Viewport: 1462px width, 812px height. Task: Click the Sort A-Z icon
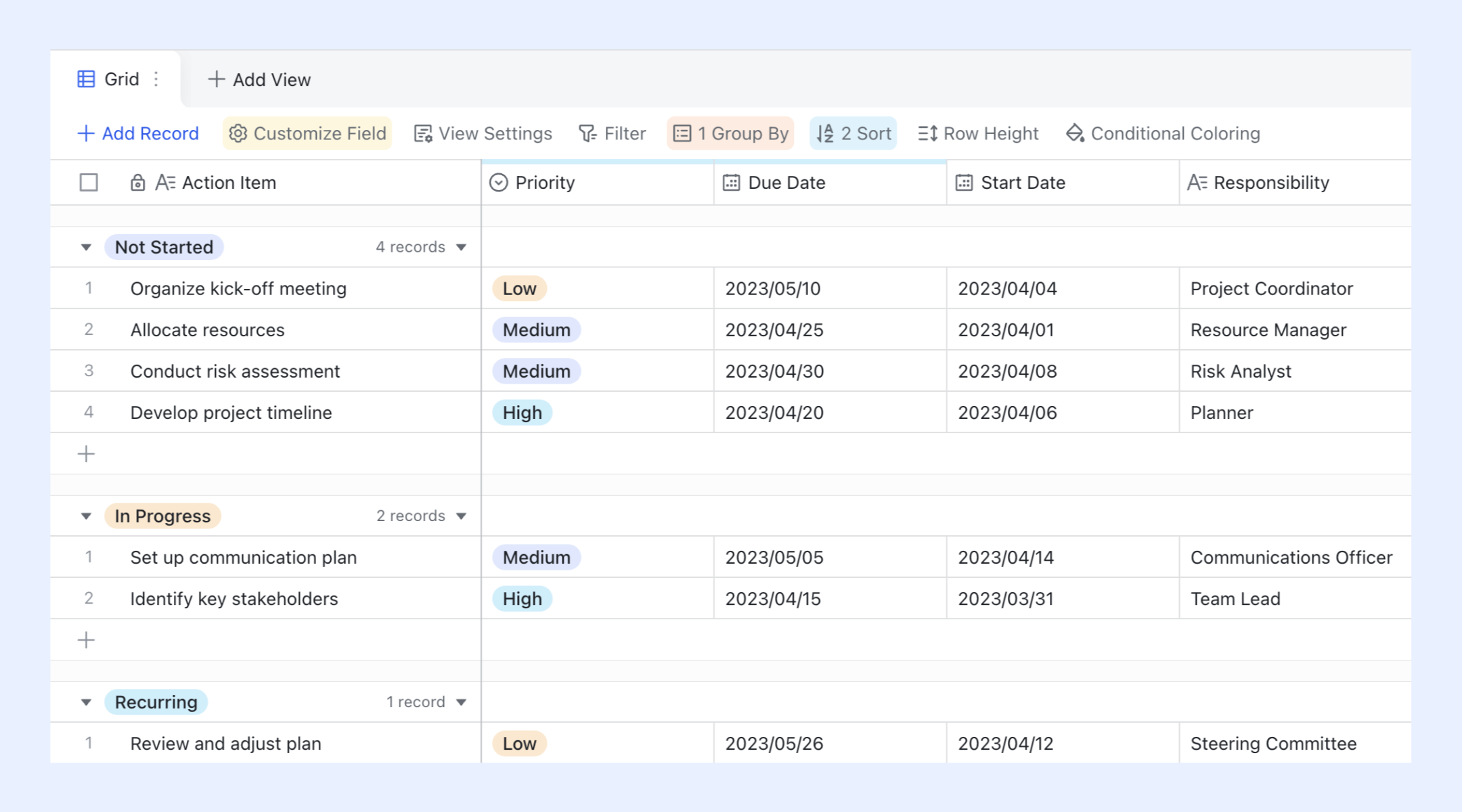click(x=825, y=133)
